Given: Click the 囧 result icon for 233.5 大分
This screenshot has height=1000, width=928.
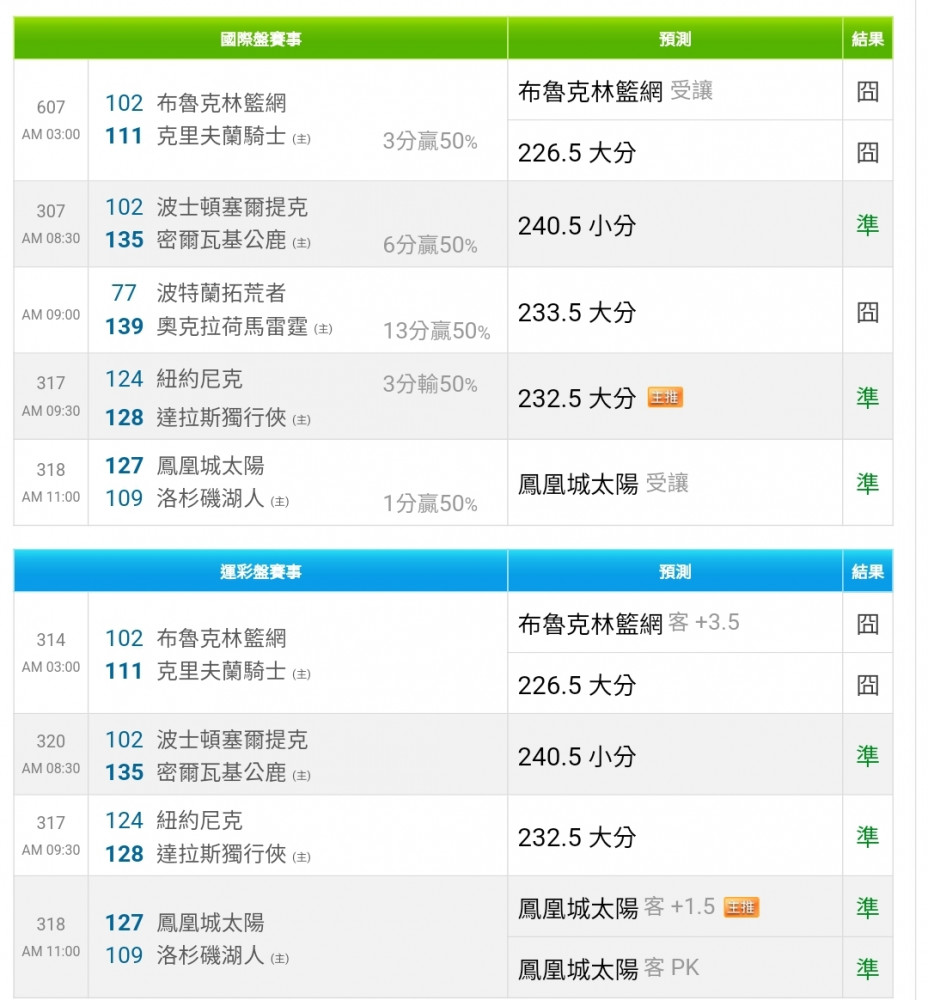Looking at the screenshot, I should tap(867, 312).
